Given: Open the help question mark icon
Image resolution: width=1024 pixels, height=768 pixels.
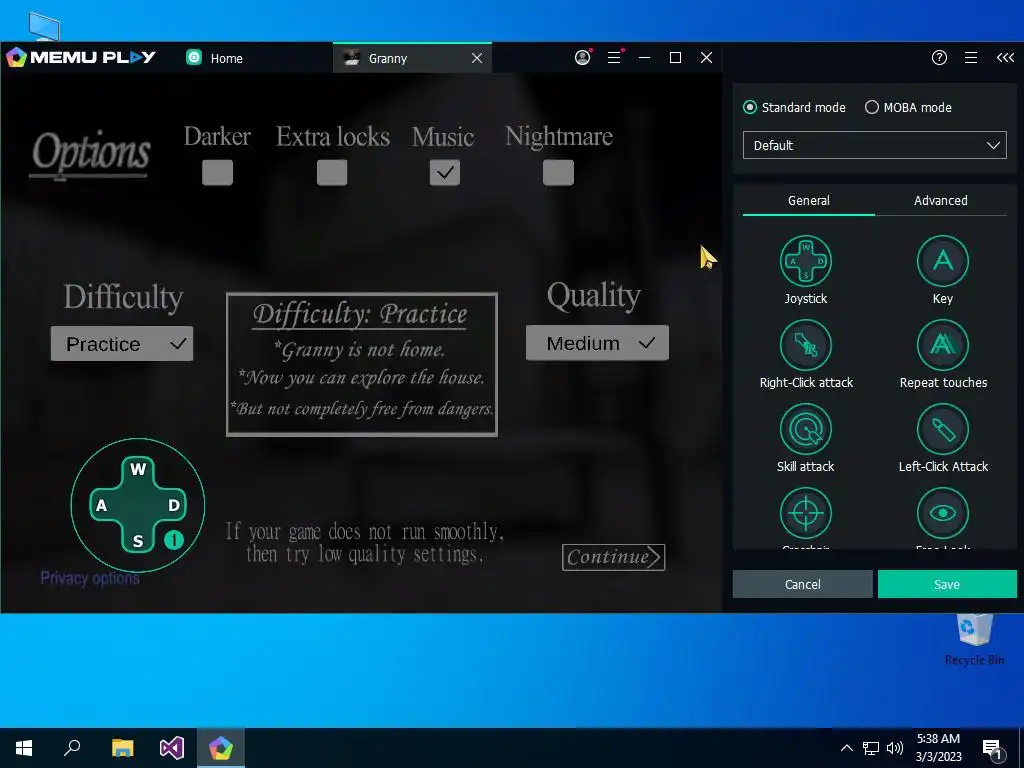Looking at the screenshot, I should tap(939, 57).
